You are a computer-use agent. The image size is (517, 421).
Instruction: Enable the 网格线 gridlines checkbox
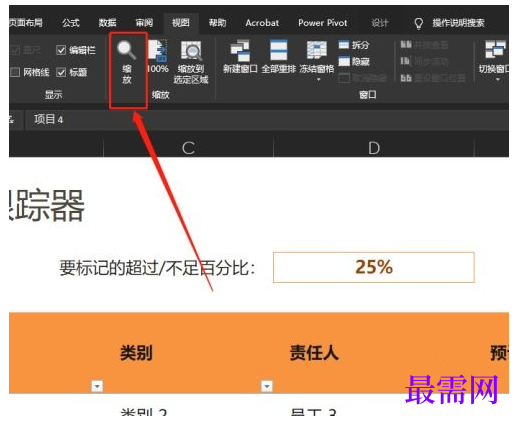[15, 72]
